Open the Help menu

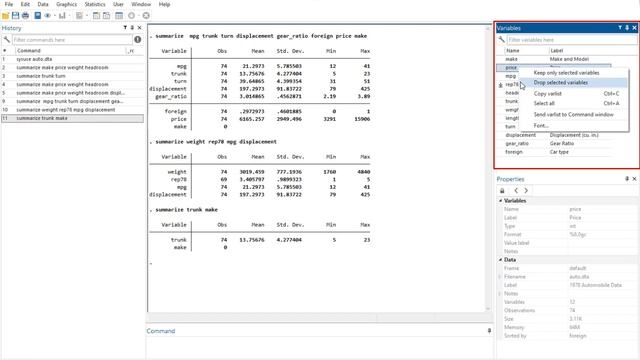pos(164,4)
